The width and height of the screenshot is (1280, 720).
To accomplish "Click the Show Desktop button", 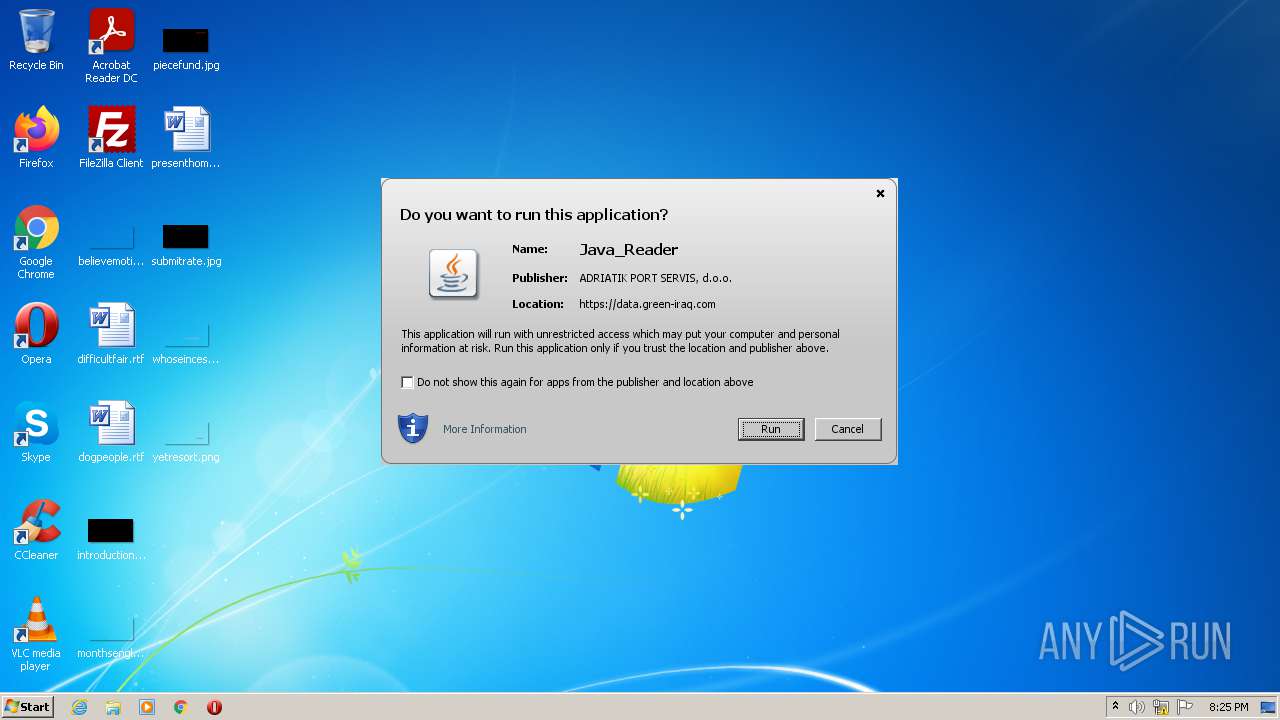I will coord(1269,707).
